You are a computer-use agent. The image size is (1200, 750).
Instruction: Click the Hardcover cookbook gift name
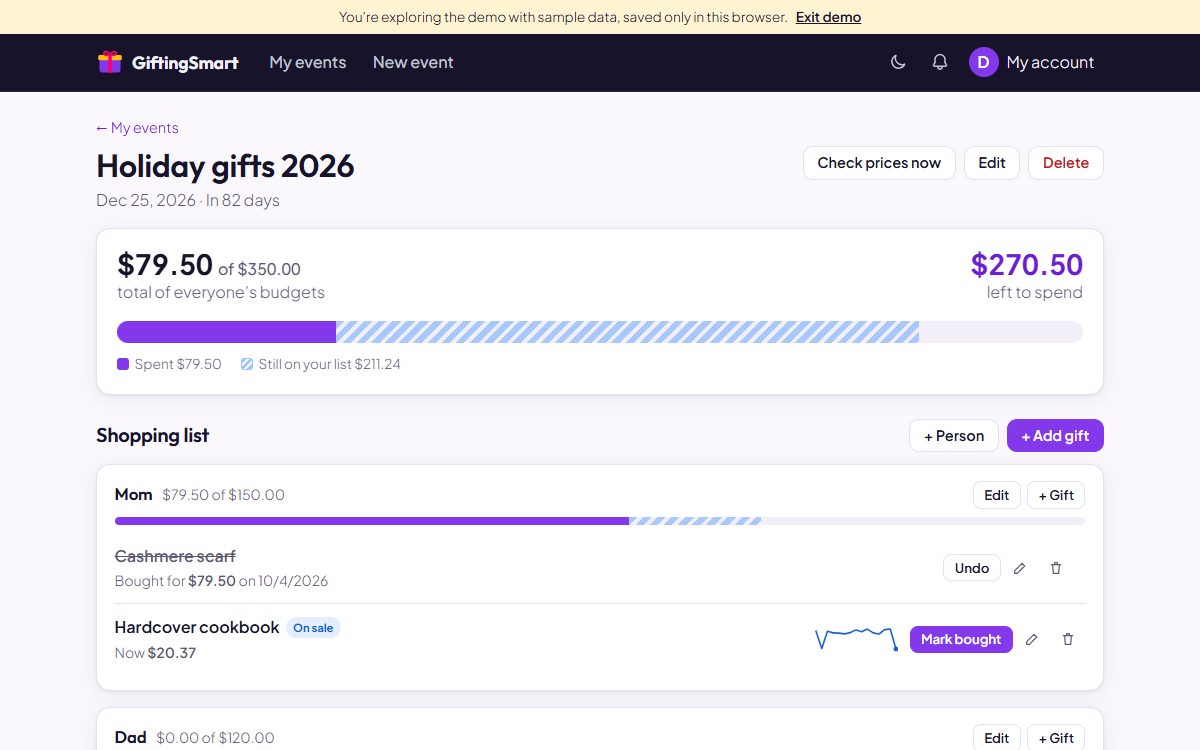pyautogui.click(x=197, y=627)
